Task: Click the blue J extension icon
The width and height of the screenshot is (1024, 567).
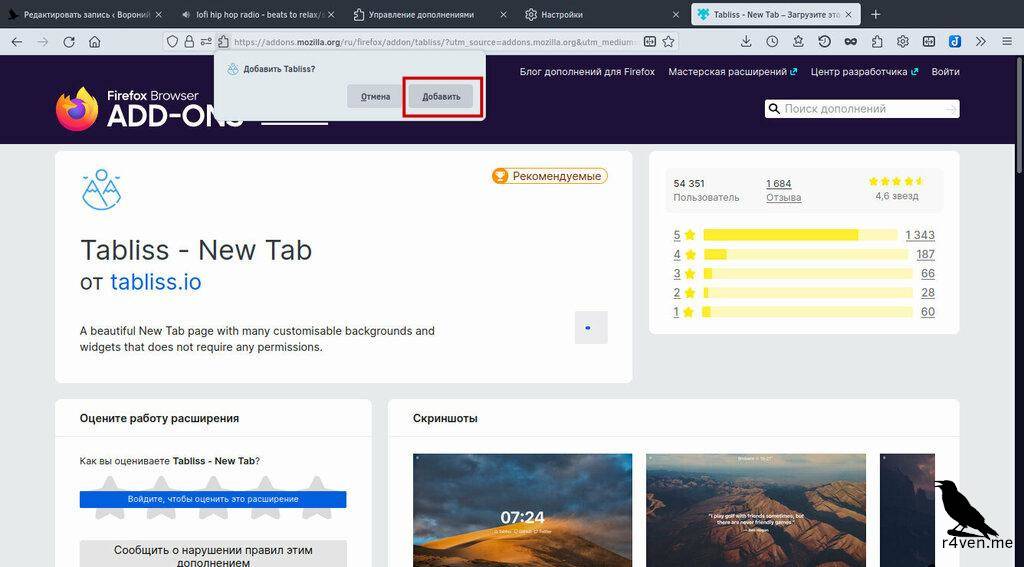Action: [x=955, y=42]
